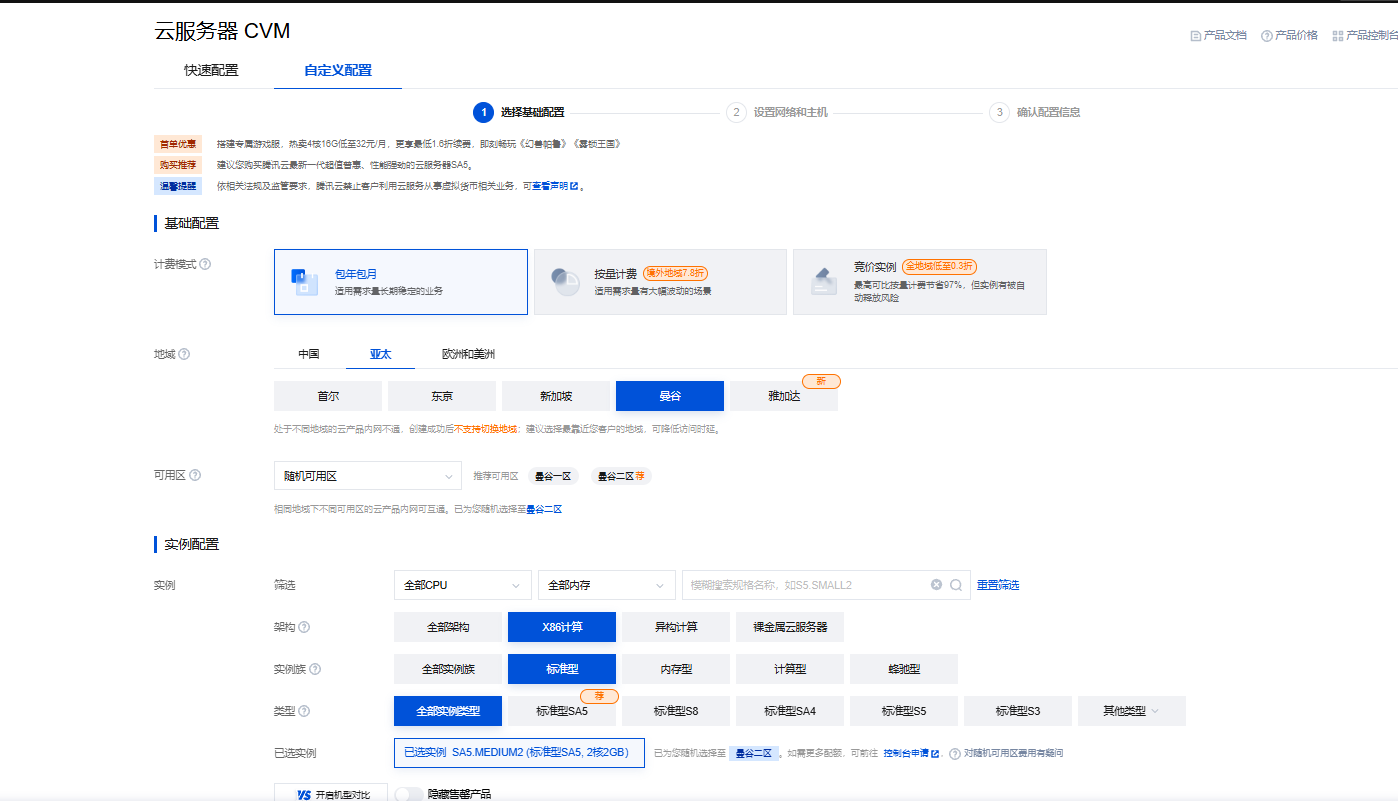Select the 标准型S8 instance type
The image size is (1398, 811).
coord(676,711)
